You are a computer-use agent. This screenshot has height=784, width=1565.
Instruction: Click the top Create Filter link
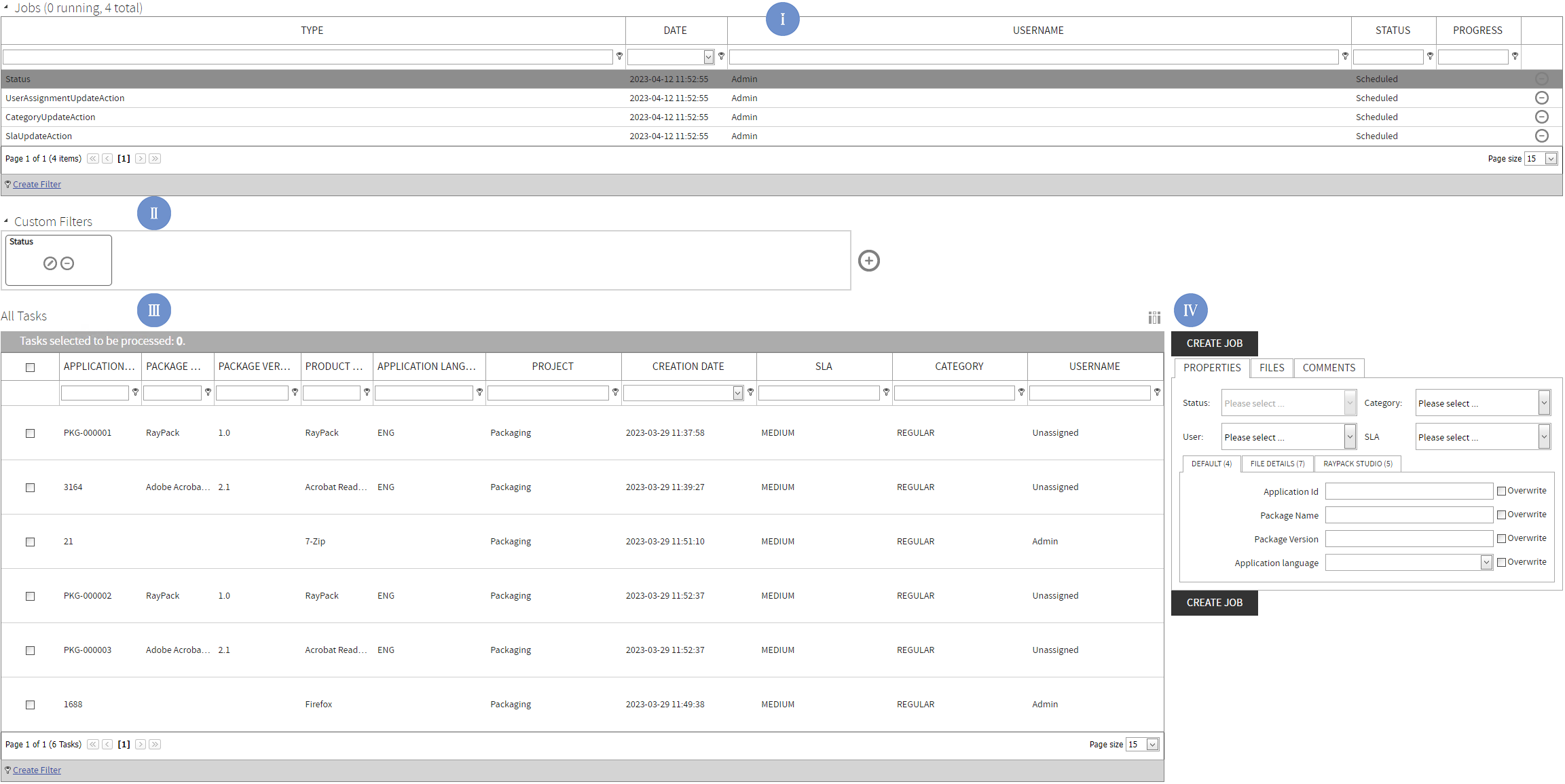pyautogui.click(x=37, y=184)
